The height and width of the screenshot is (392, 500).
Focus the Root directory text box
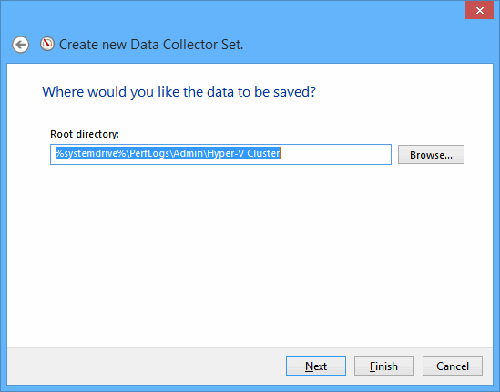221,154
